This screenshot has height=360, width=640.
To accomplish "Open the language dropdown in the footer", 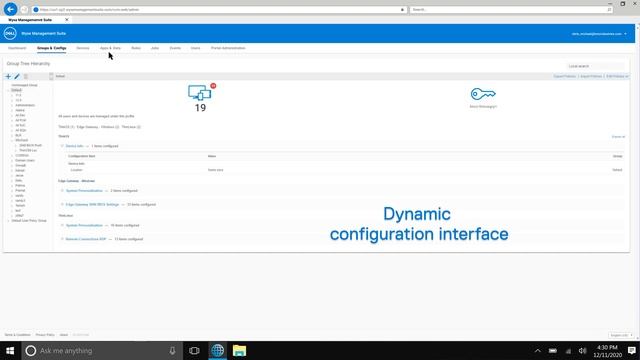I will [x=621, y=336].
